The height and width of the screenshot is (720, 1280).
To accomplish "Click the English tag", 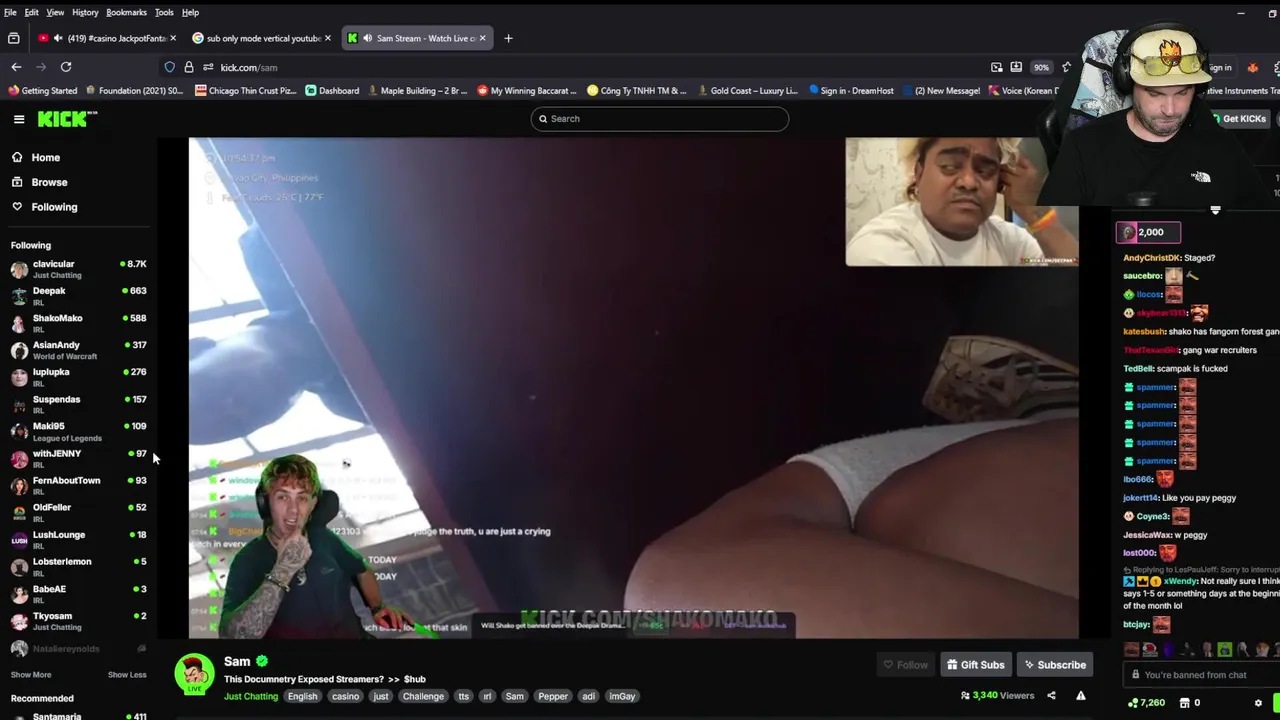I will click(302, 696).
